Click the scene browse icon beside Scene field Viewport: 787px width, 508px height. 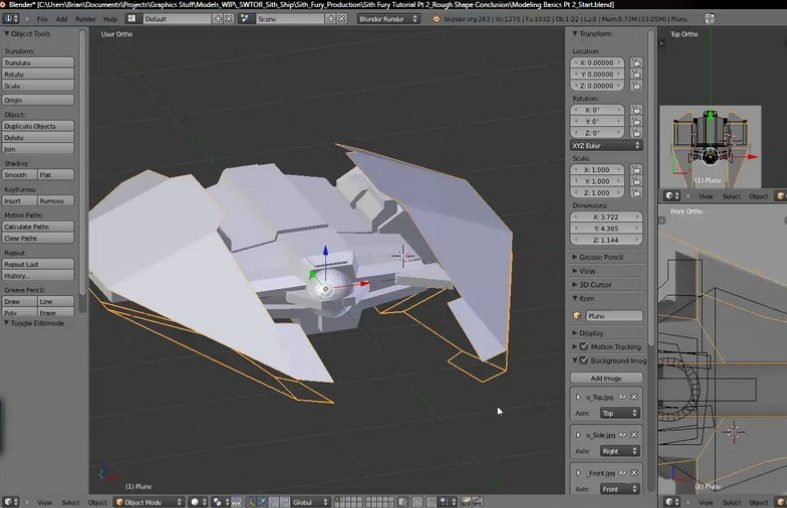[x=244, y=19]
